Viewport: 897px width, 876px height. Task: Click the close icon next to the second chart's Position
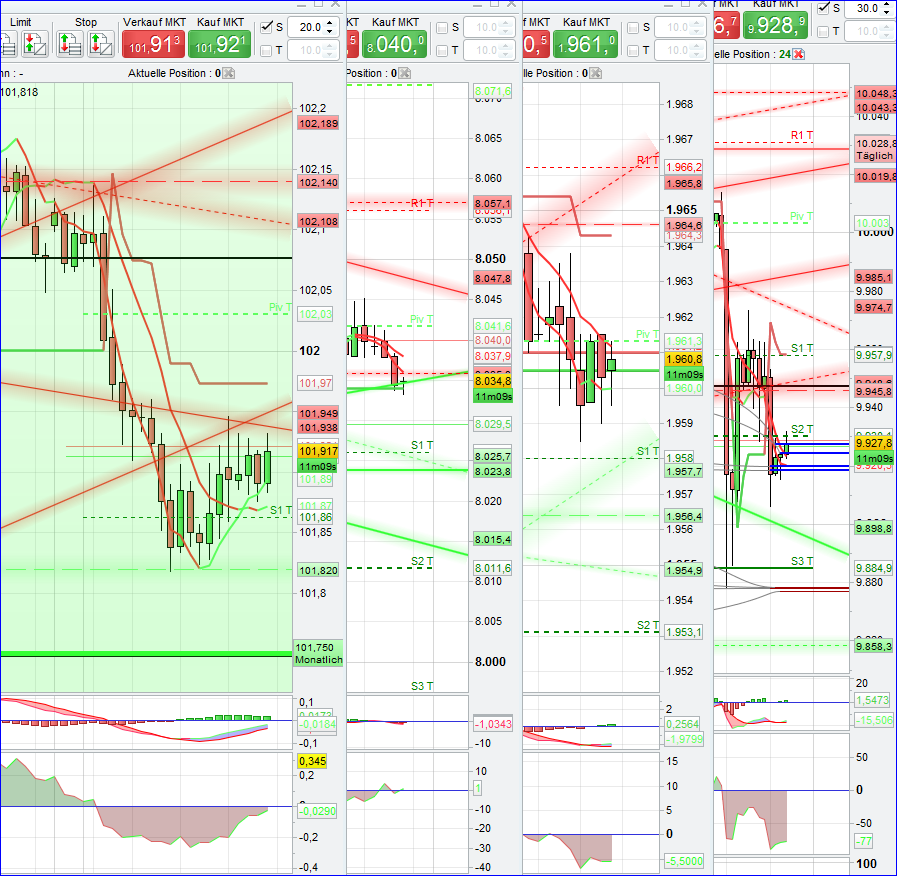404,73
